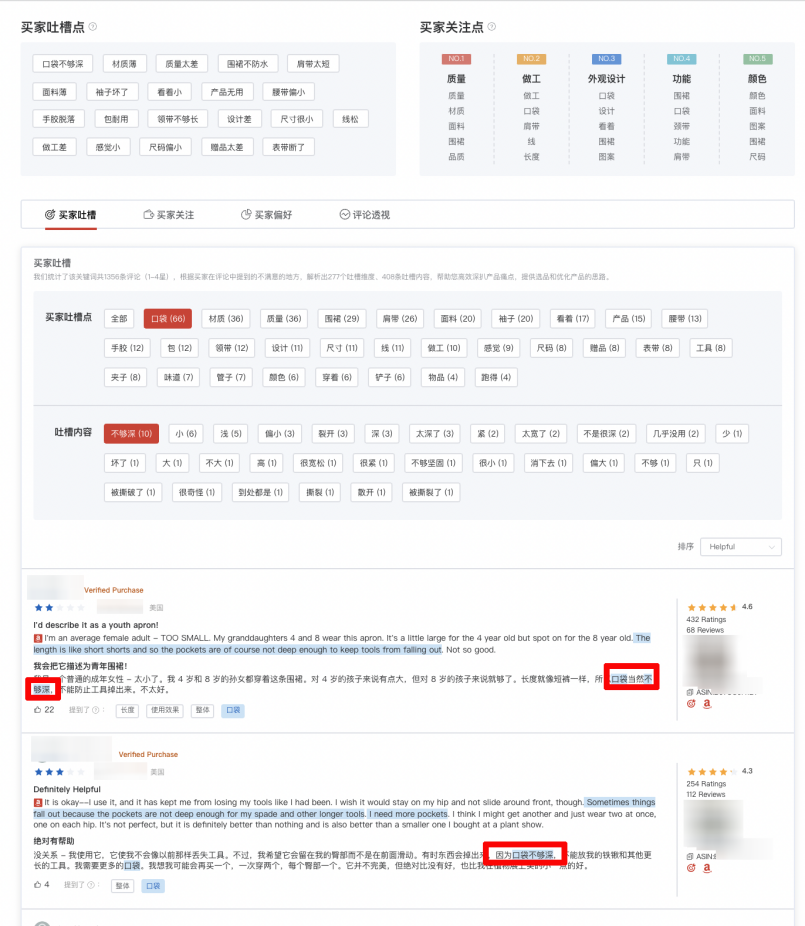Expand the NO.4 功能 focus column
This screenshot has width=805, height=926.
[x=681, y=78]
